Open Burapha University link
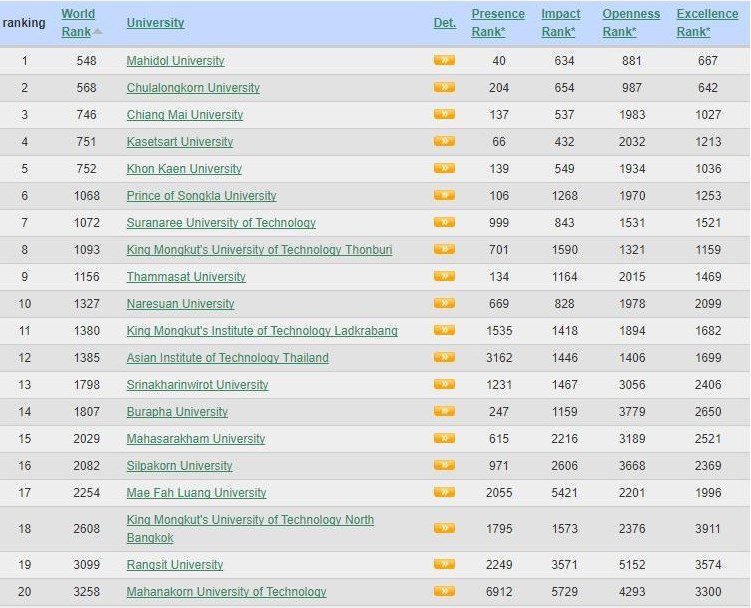Image resolution: width=751 pixels, height=608 pixels. pos(177,412)
